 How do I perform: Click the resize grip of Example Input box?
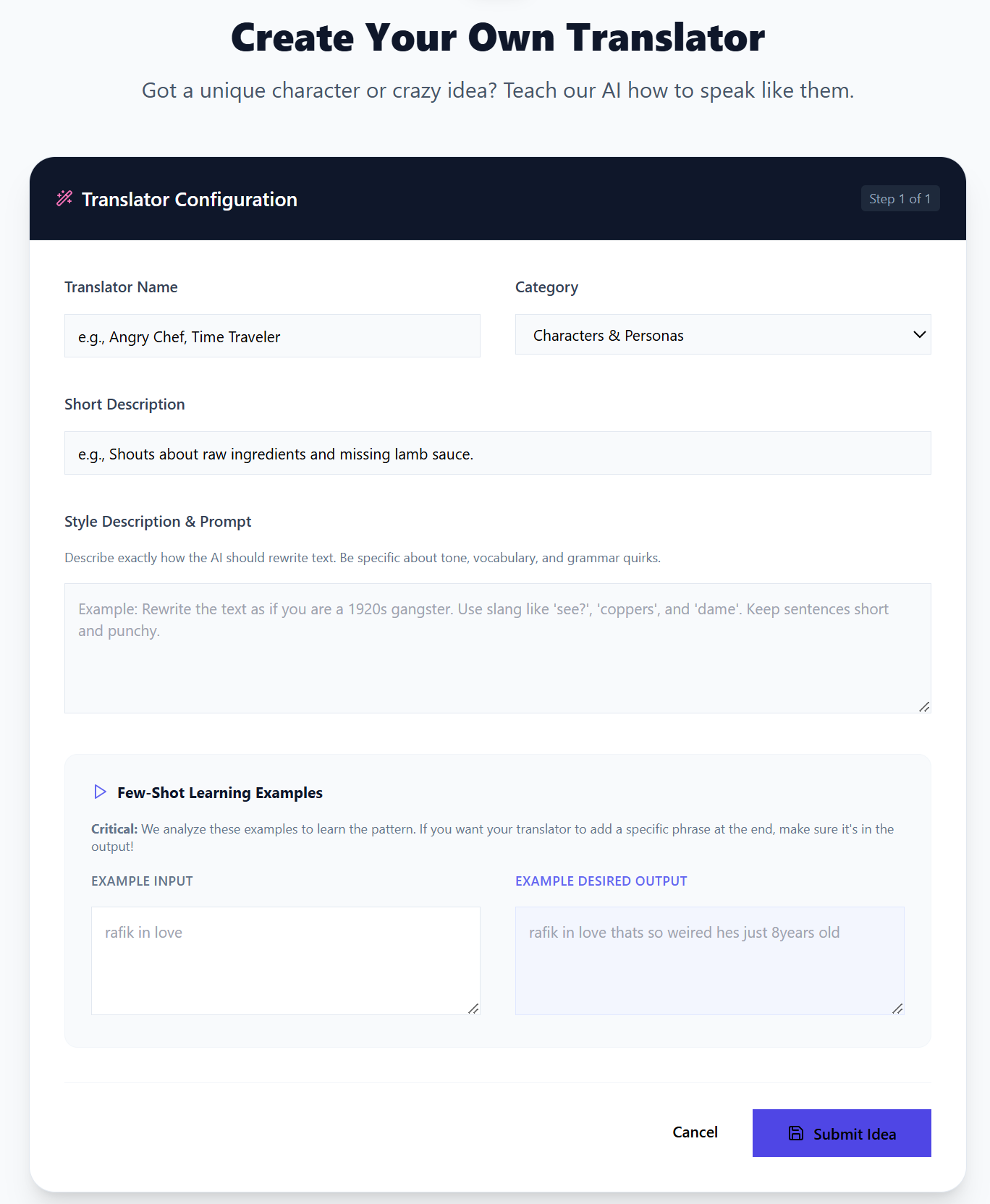tap(473, 1008)
